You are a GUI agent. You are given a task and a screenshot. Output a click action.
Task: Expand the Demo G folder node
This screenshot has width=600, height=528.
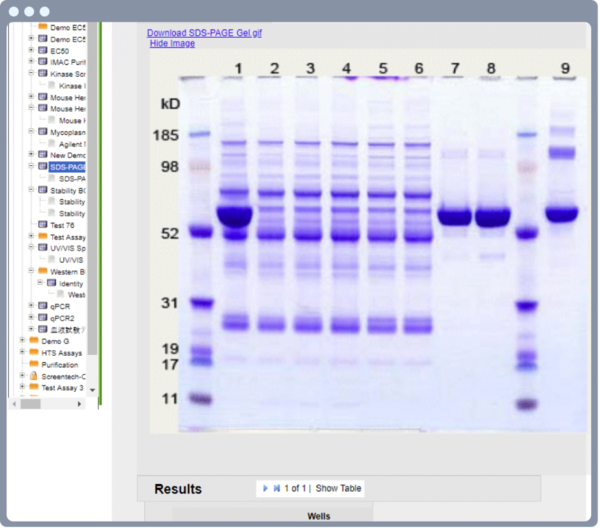(x=22, y=341)
